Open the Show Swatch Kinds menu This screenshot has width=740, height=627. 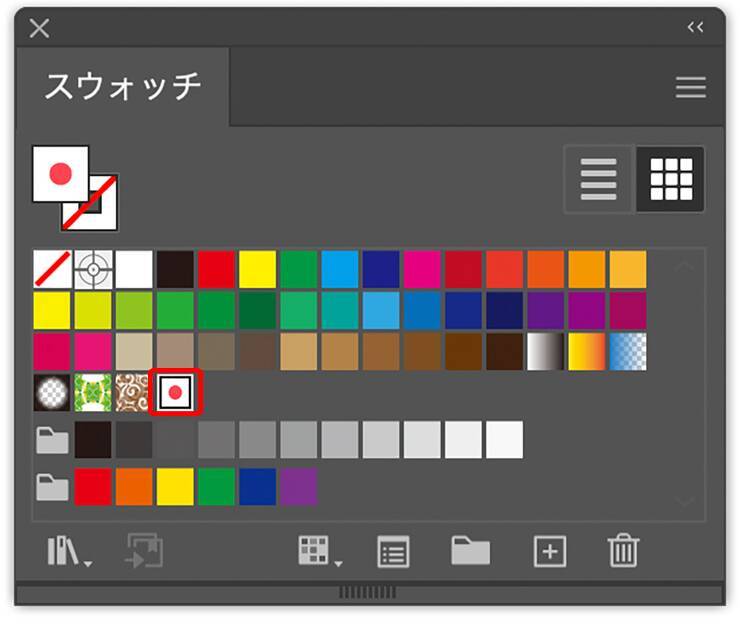click(320, 551)
